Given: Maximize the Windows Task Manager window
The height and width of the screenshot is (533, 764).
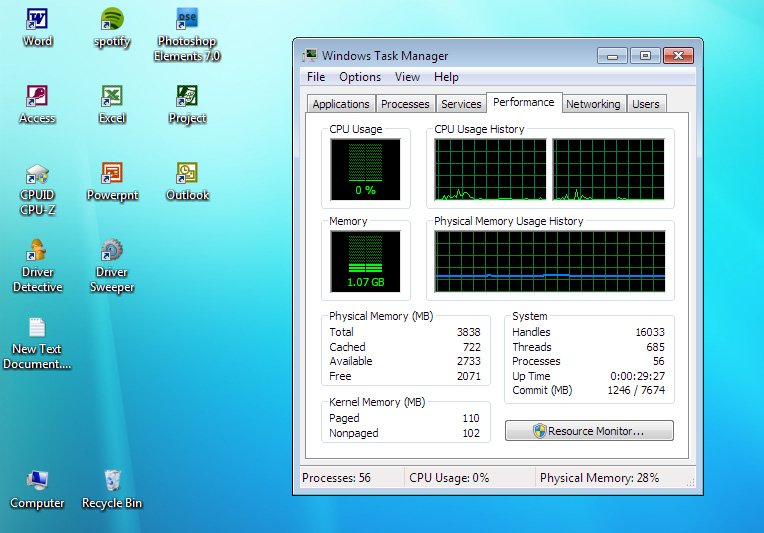Looking at the screenshot, I should tap(645, 56).
